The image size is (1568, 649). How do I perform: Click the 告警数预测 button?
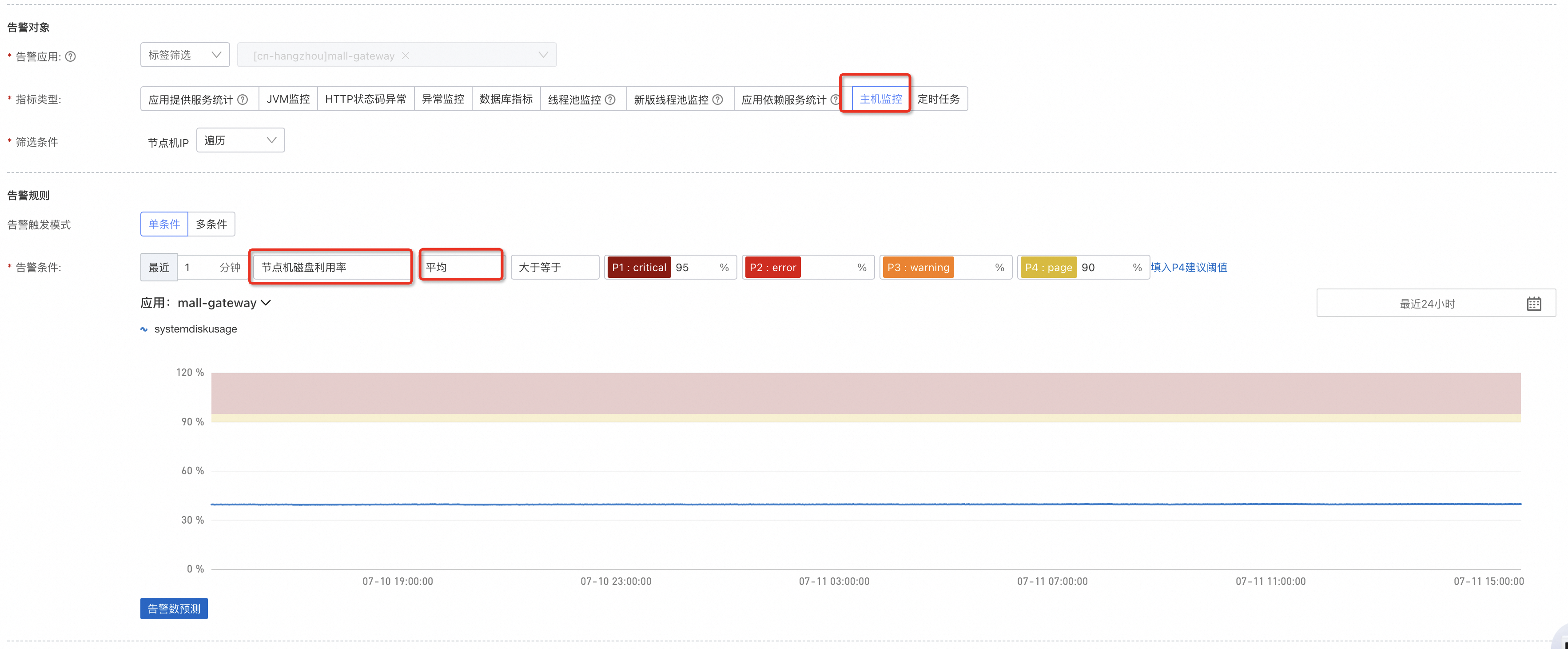(x=174, y=609)
